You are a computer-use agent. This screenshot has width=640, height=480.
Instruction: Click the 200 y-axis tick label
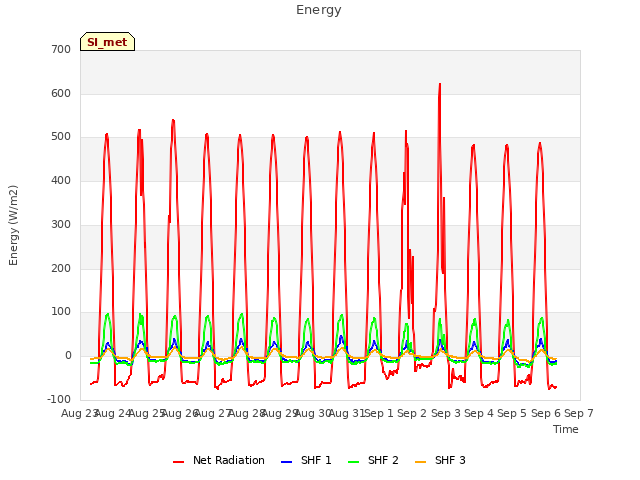tap(61, 268)
